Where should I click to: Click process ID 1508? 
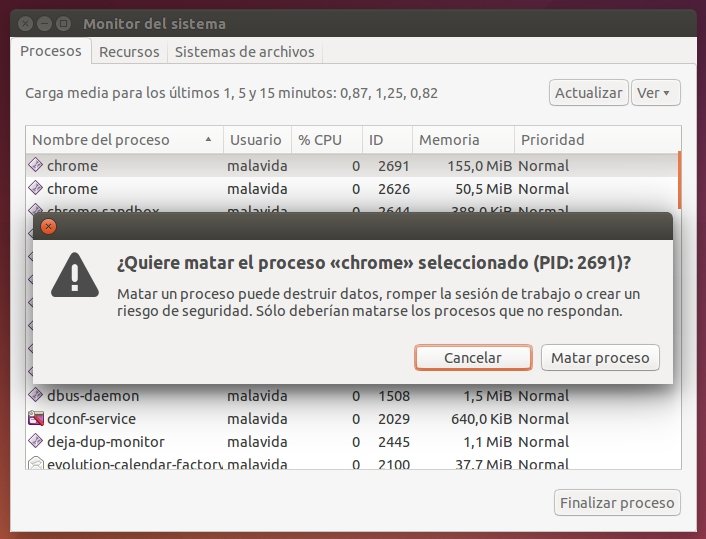[x=394, y=396]
